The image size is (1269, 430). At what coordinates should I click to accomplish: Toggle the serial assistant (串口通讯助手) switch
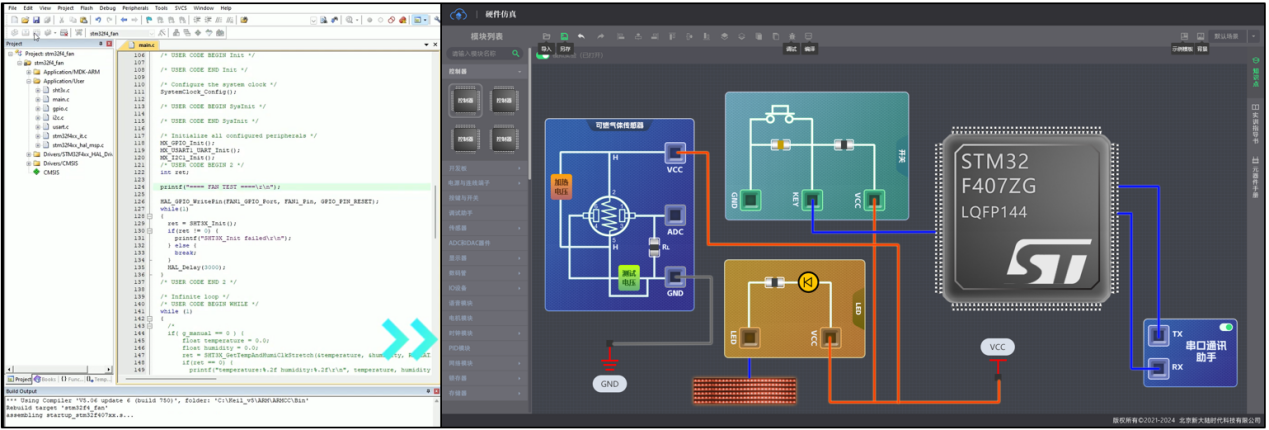click(x=1224, y=327)
